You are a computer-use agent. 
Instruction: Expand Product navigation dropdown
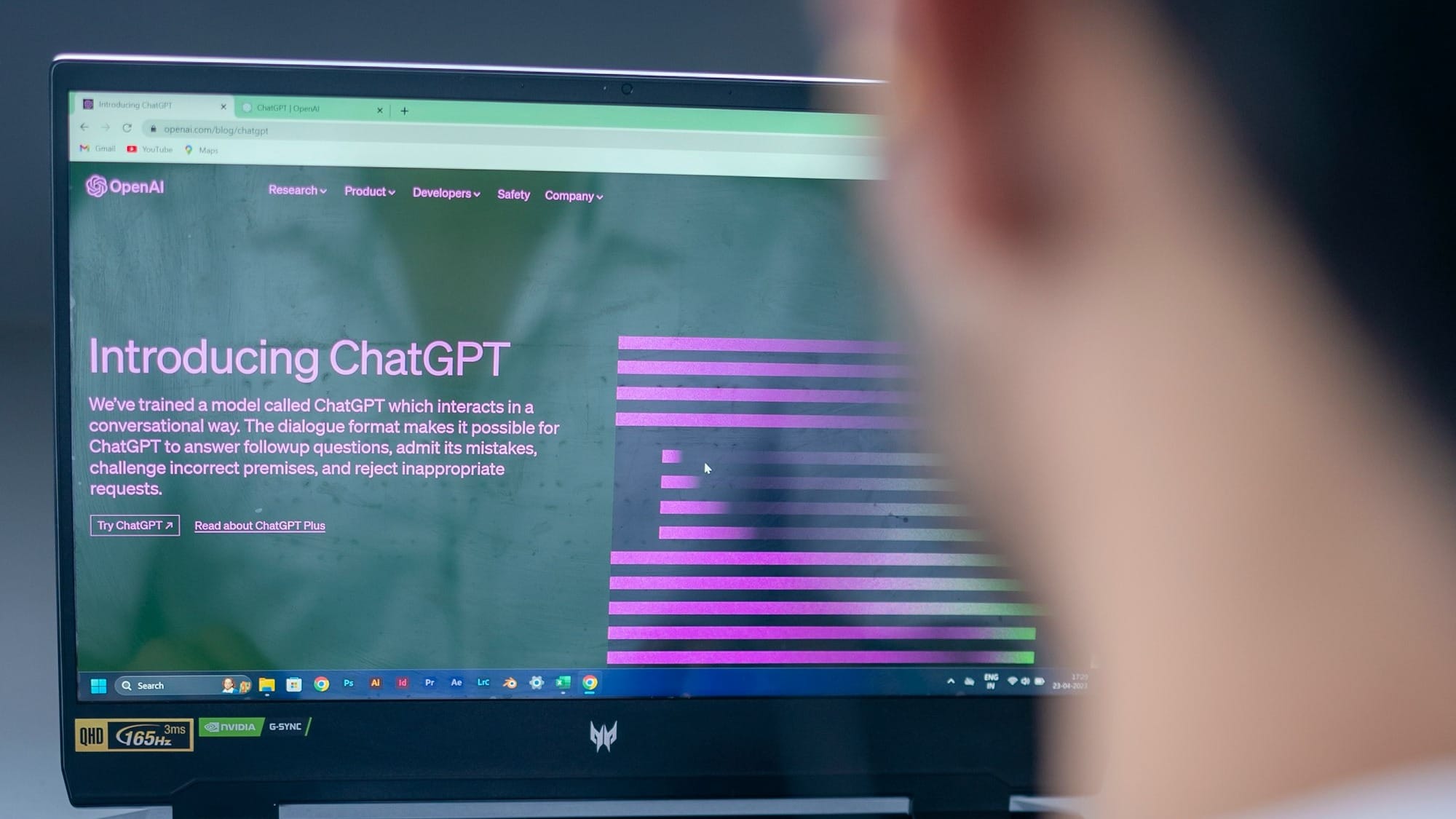point(369,192)
